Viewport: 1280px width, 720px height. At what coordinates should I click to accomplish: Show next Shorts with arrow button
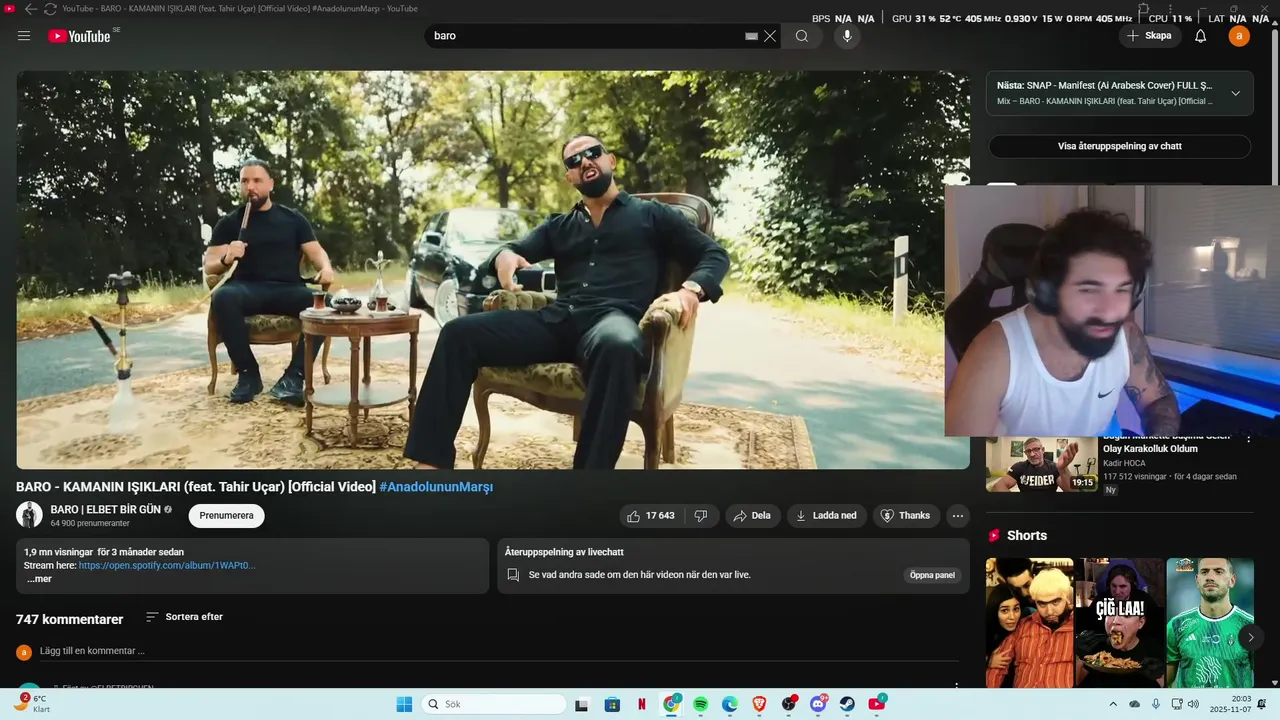point(1250,637)
